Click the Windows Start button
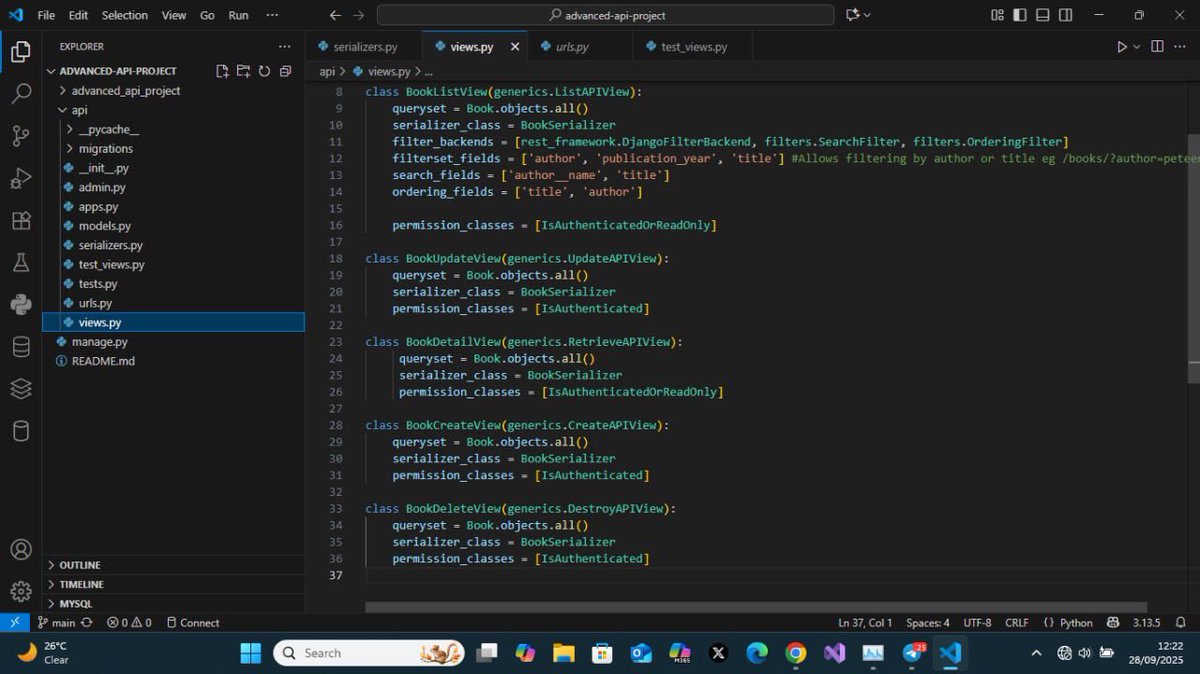The height and width of the screenshot is (674, 1200). 251,653
